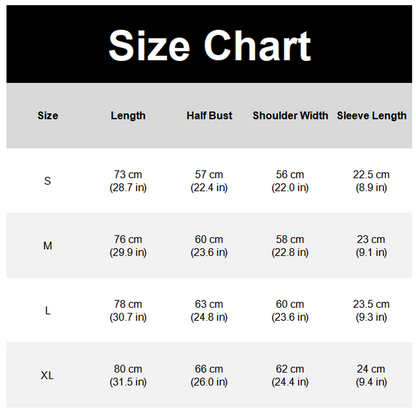This screenshot has width=416, height=416.
Task: Click the 63 cm half bust cell
Action: click(x=209, y=311)
